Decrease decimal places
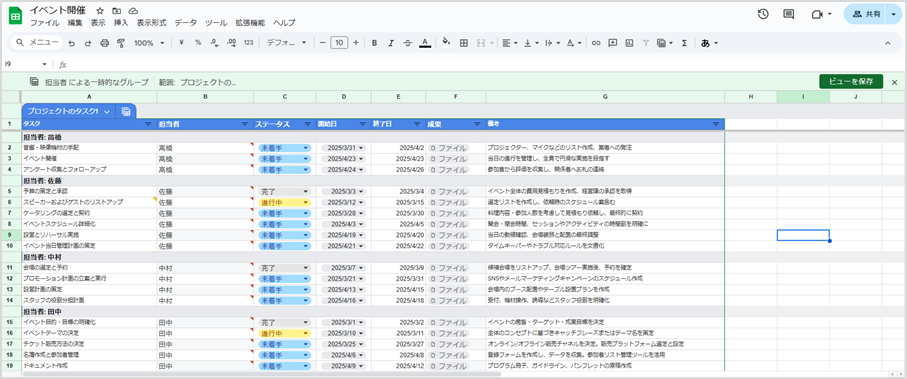The height and width of the screenshot is (379, 907). (214, 43)
